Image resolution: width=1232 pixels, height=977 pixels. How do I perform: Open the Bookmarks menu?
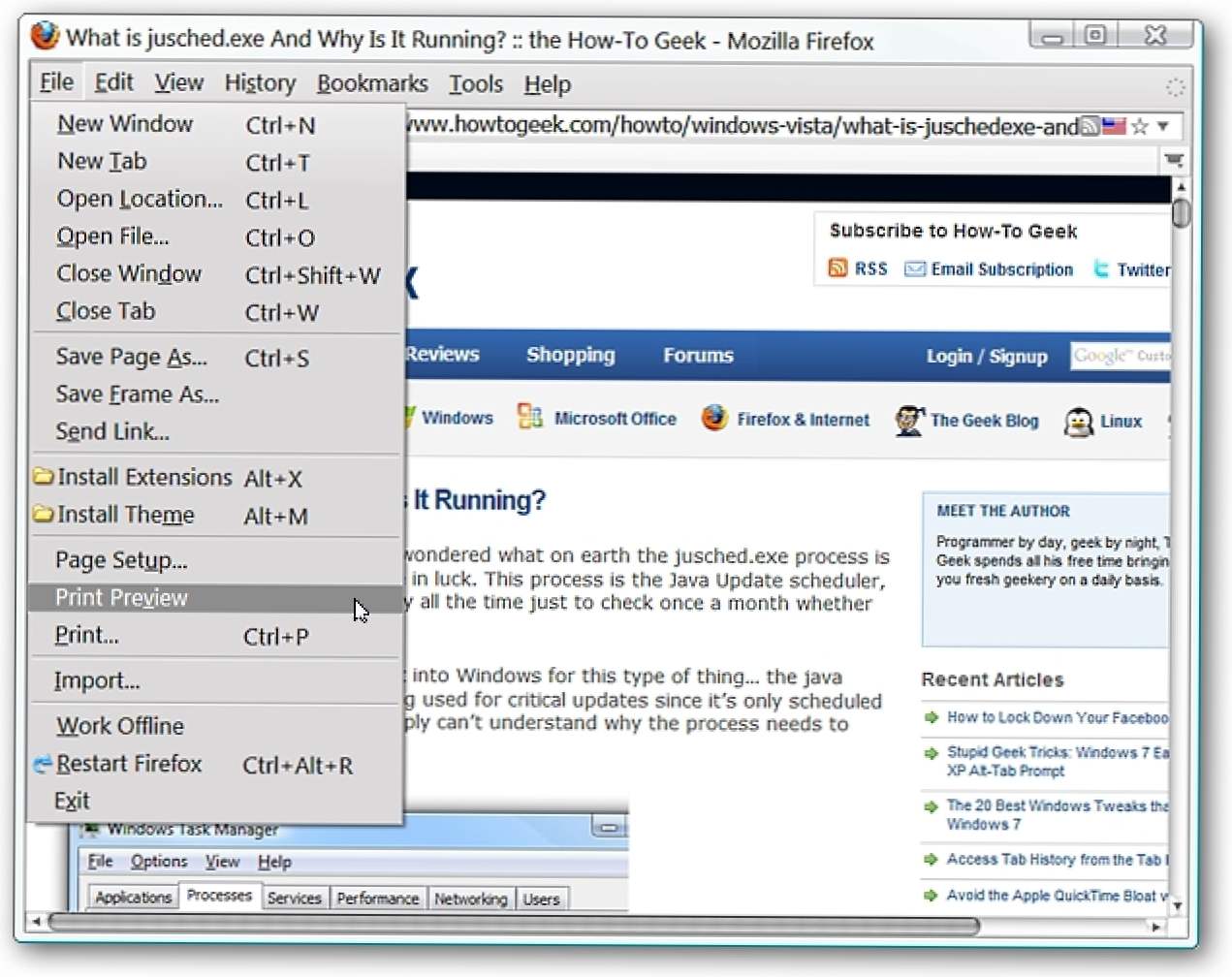[x=372, y=84]
